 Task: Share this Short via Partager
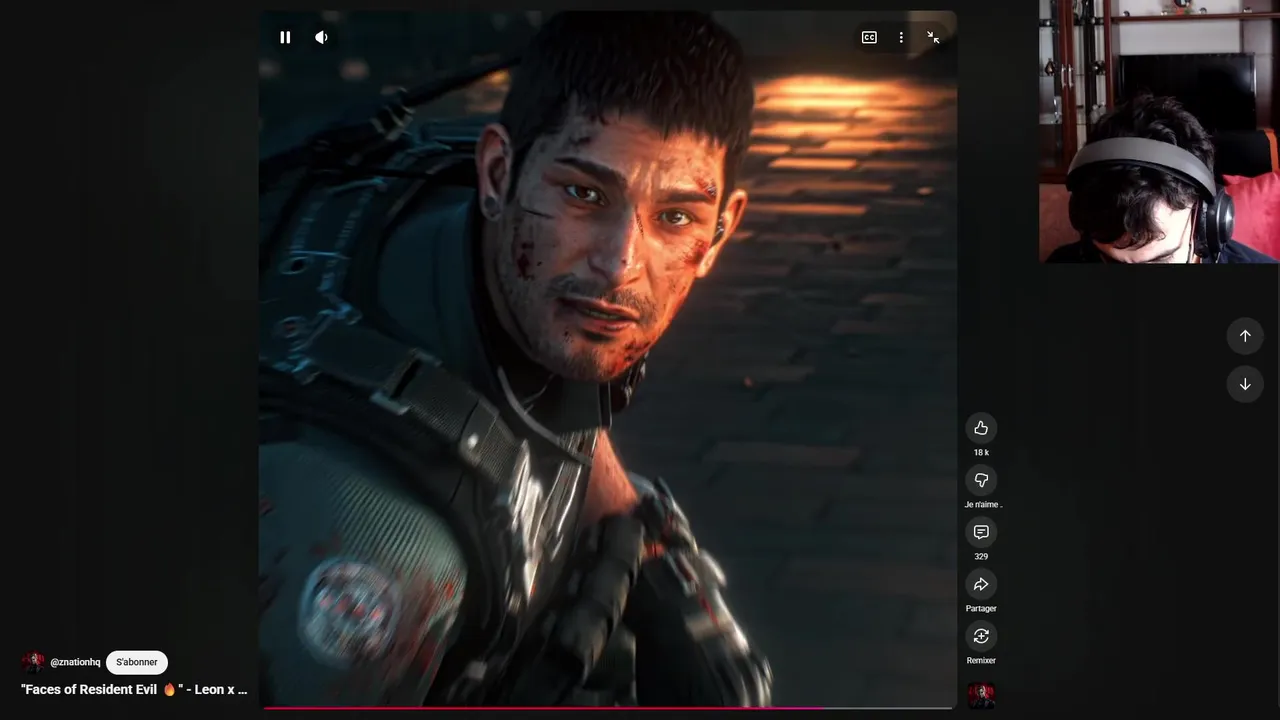click(x=981, y=584)
